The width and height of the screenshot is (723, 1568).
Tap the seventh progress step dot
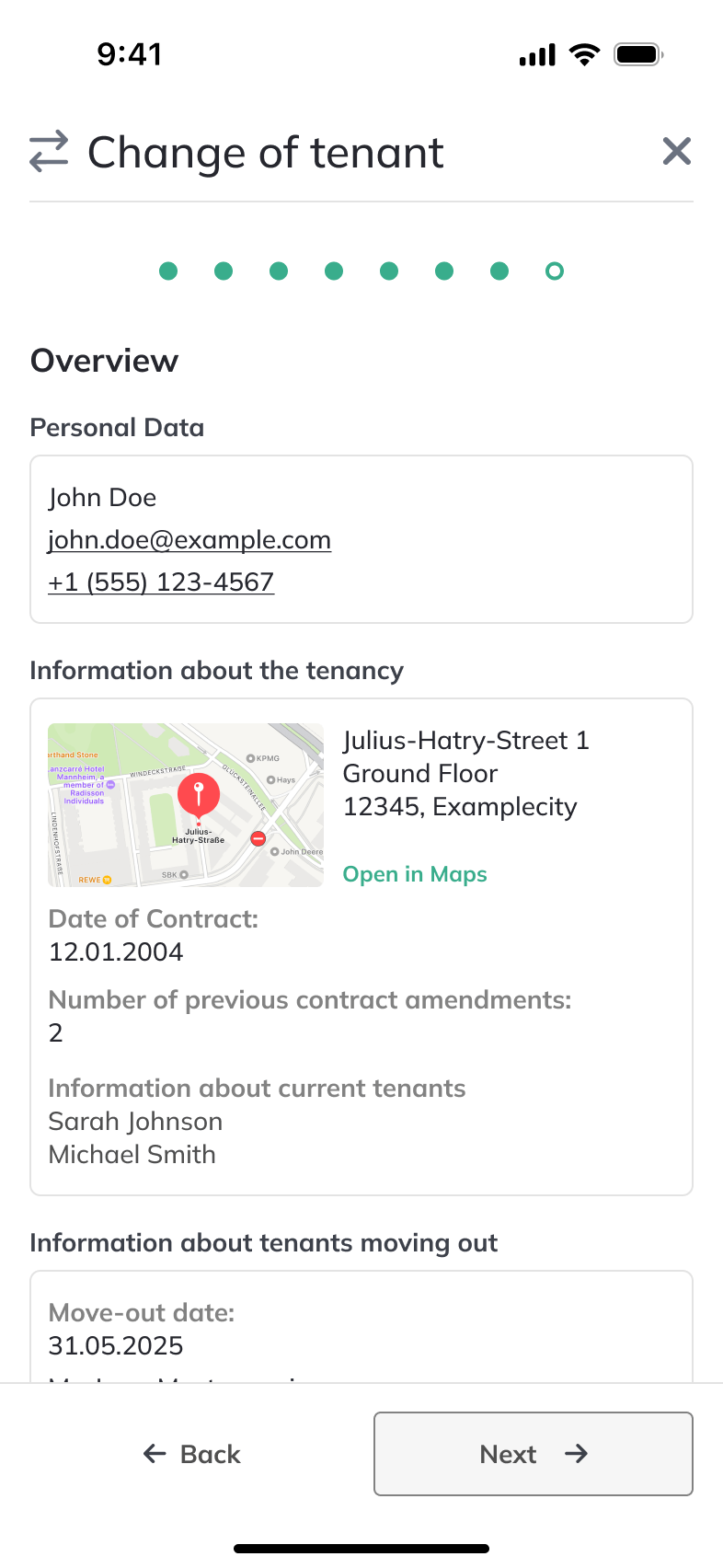coord(499,271)
